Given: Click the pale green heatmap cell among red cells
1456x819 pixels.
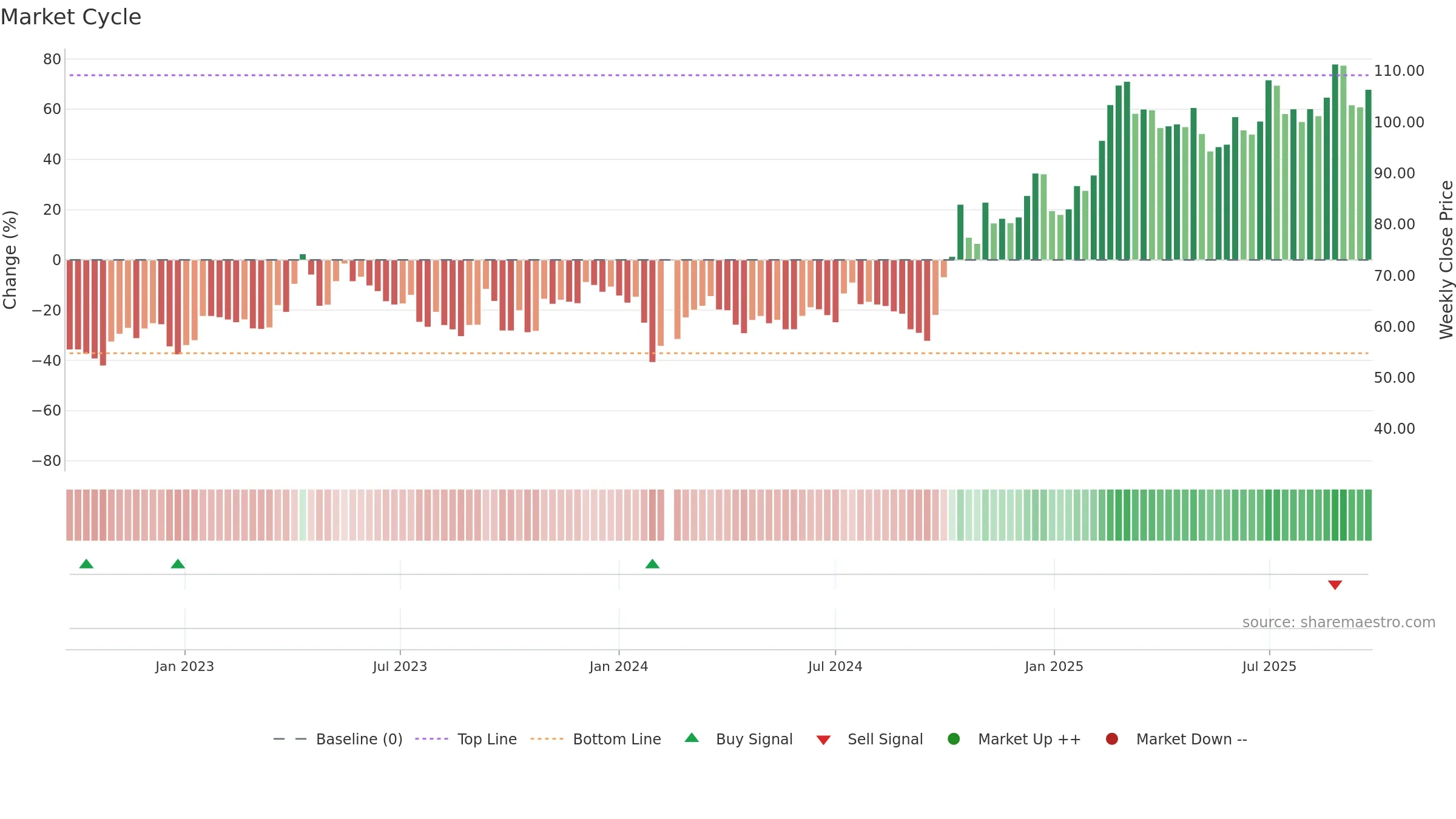Looking at the screenshot, I should (x=303, y=515).
